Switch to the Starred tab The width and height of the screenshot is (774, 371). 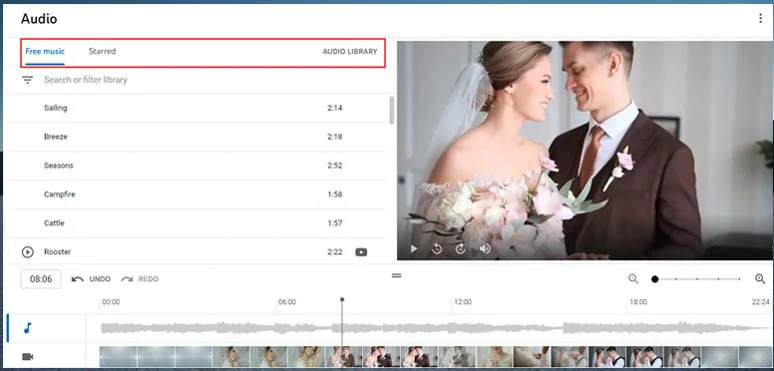[x=102, y=51]
